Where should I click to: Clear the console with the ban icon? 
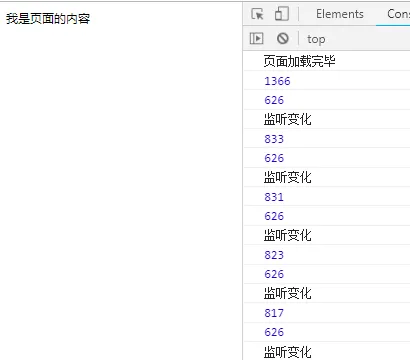pyautogui.click(x=283, y=39)
